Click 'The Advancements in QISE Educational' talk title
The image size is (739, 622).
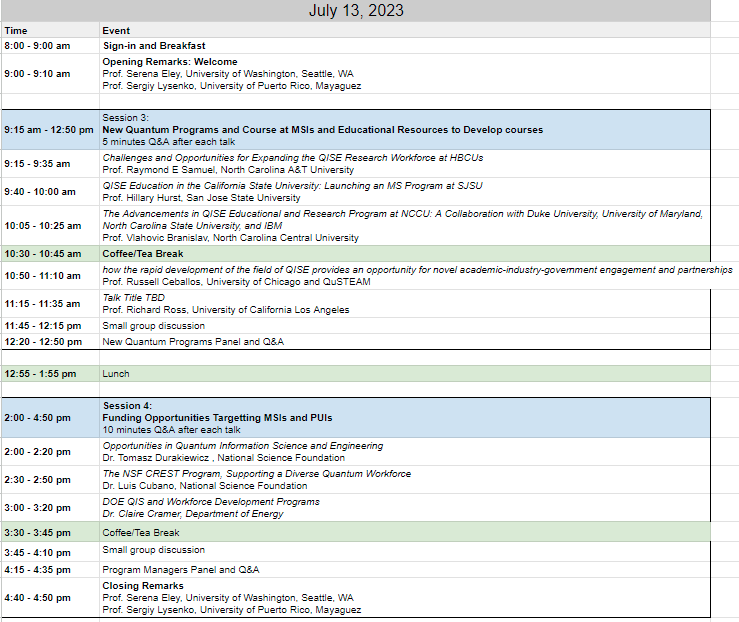402,220
